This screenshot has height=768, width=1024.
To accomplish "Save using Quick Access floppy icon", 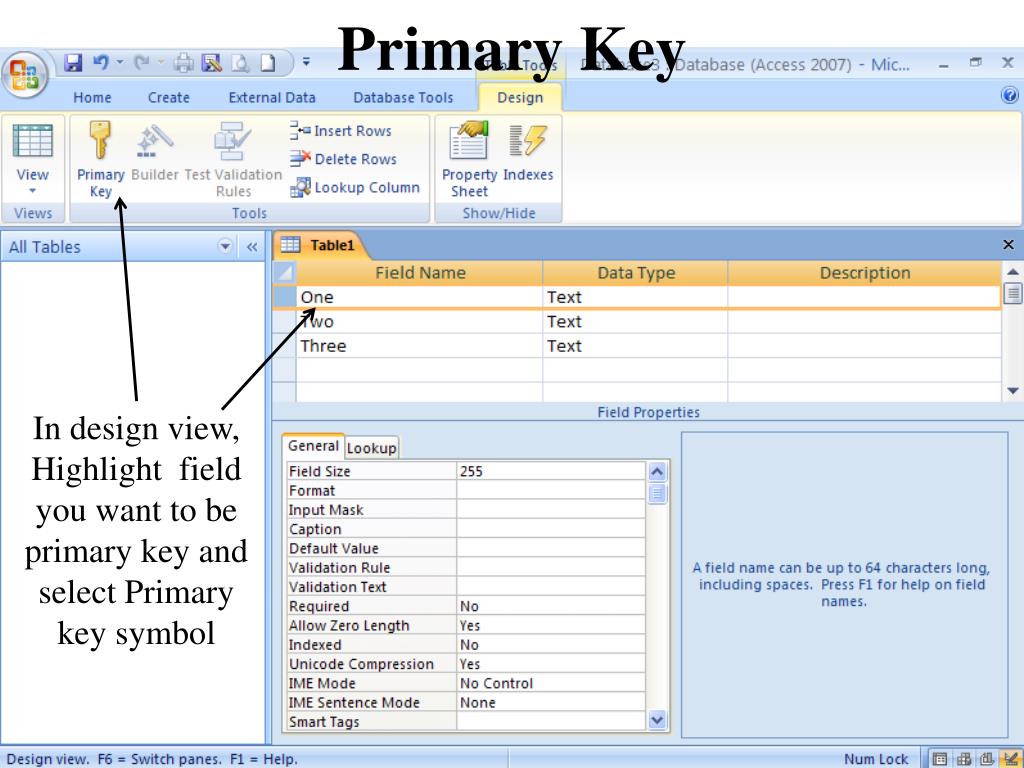I will coord(73,63).
